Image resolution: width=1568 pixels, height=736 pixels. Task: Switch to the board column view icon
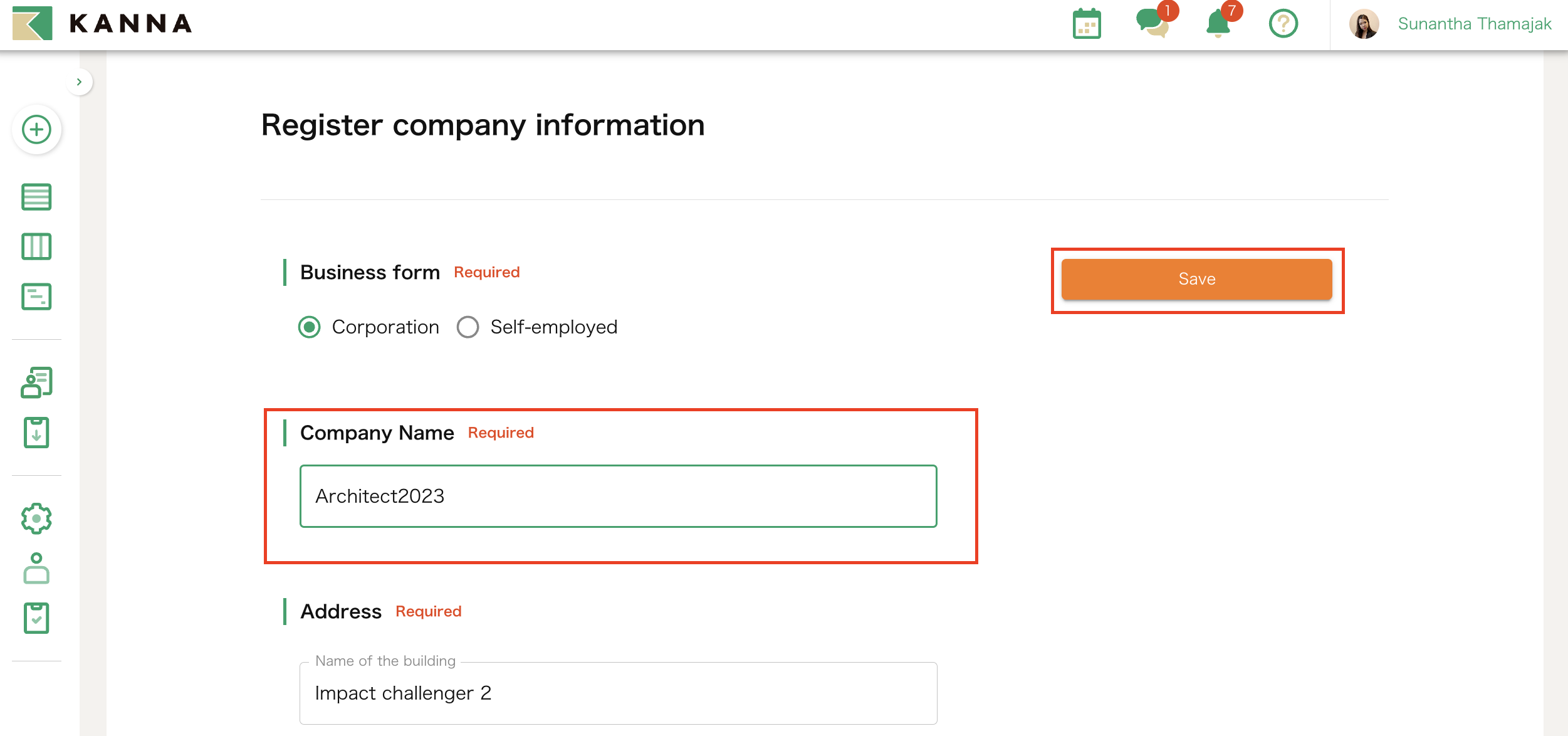coord(36,246)
